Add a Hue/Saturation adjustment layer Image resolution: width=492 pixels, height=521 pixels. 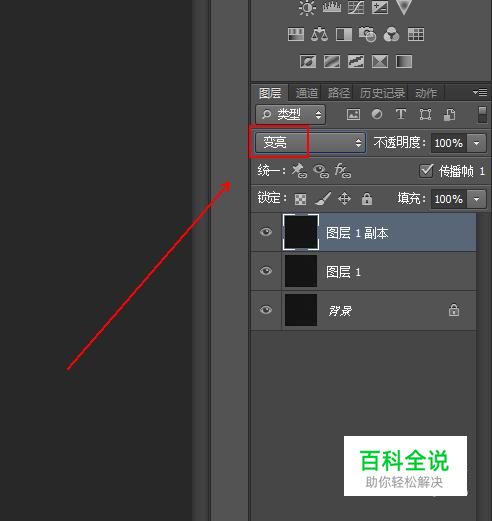tap(296, 34)
